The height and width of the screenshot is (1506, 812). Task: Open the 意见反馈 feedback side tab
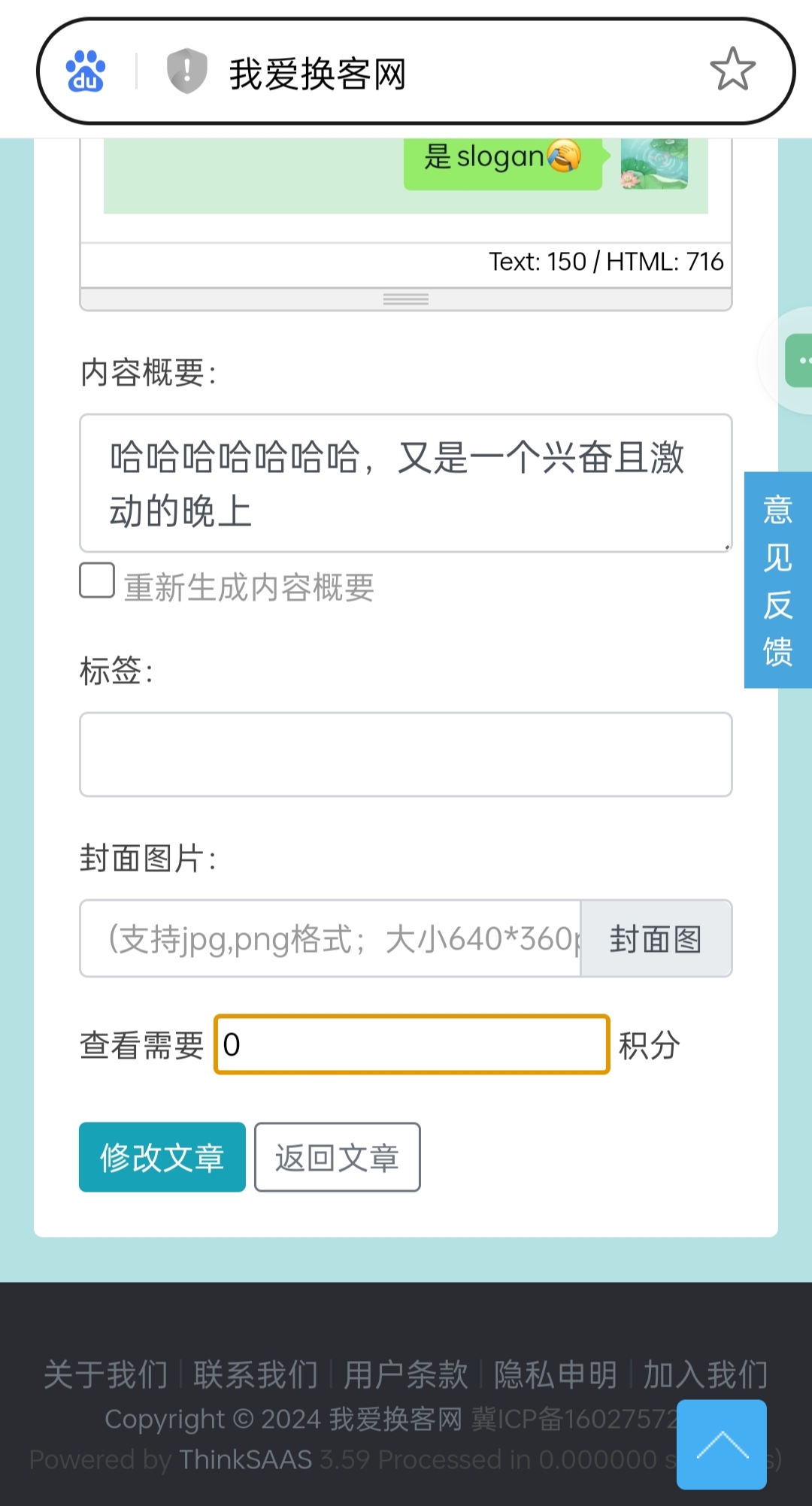[x=778, y=580]
